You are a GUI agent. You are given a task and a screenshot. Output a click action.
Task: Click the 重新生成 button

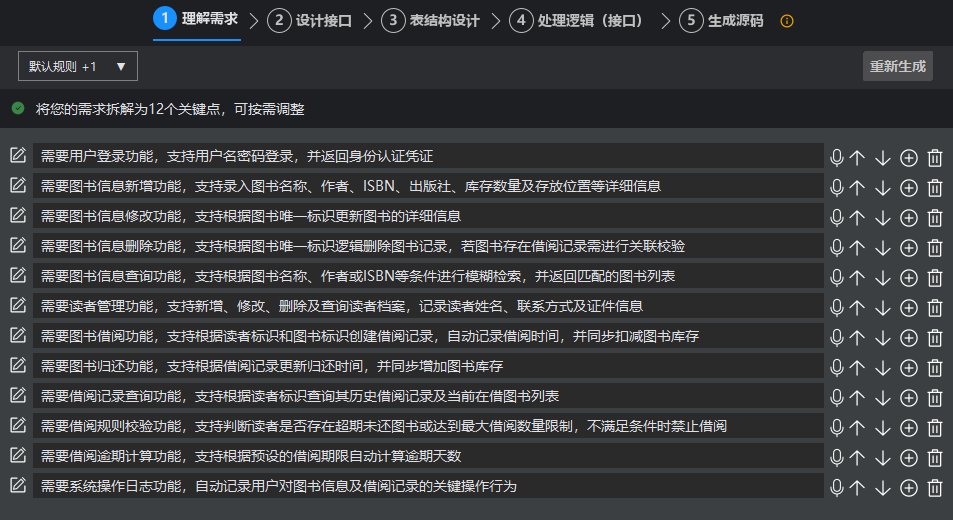pyautogui.click(x=898, y=66)
